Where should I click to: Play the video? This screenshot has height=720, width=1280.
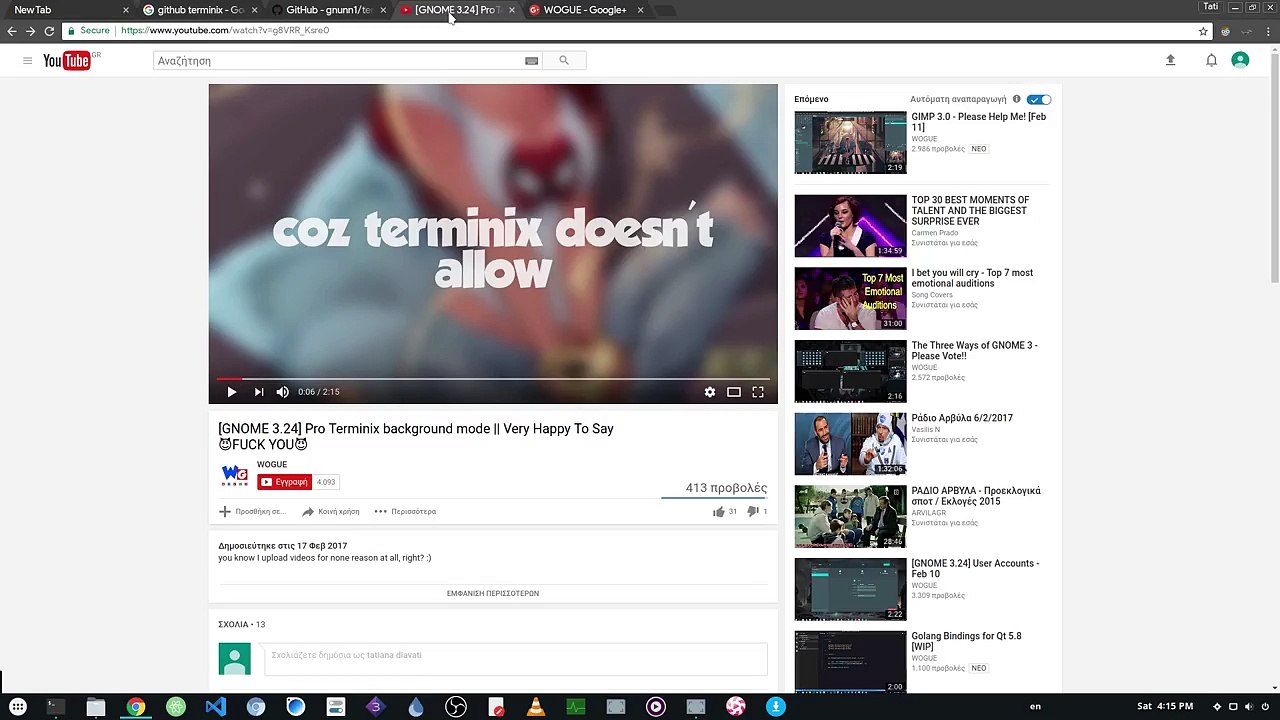pyautogui.click(x=231, y=392)
